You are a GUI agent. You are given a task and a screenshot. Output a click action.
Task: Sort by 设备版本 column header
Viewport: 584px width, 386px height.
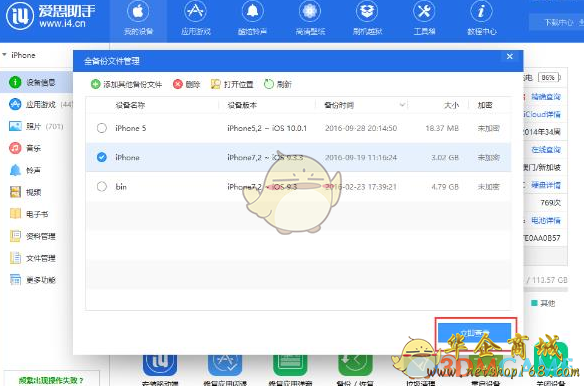(x=242, y=105)
